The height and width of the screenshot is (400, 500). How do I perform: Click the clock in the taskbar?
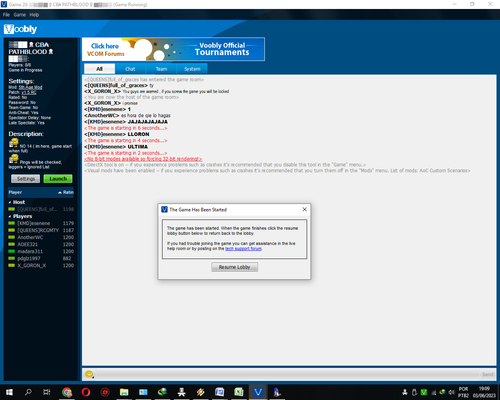tap(484, 392)
